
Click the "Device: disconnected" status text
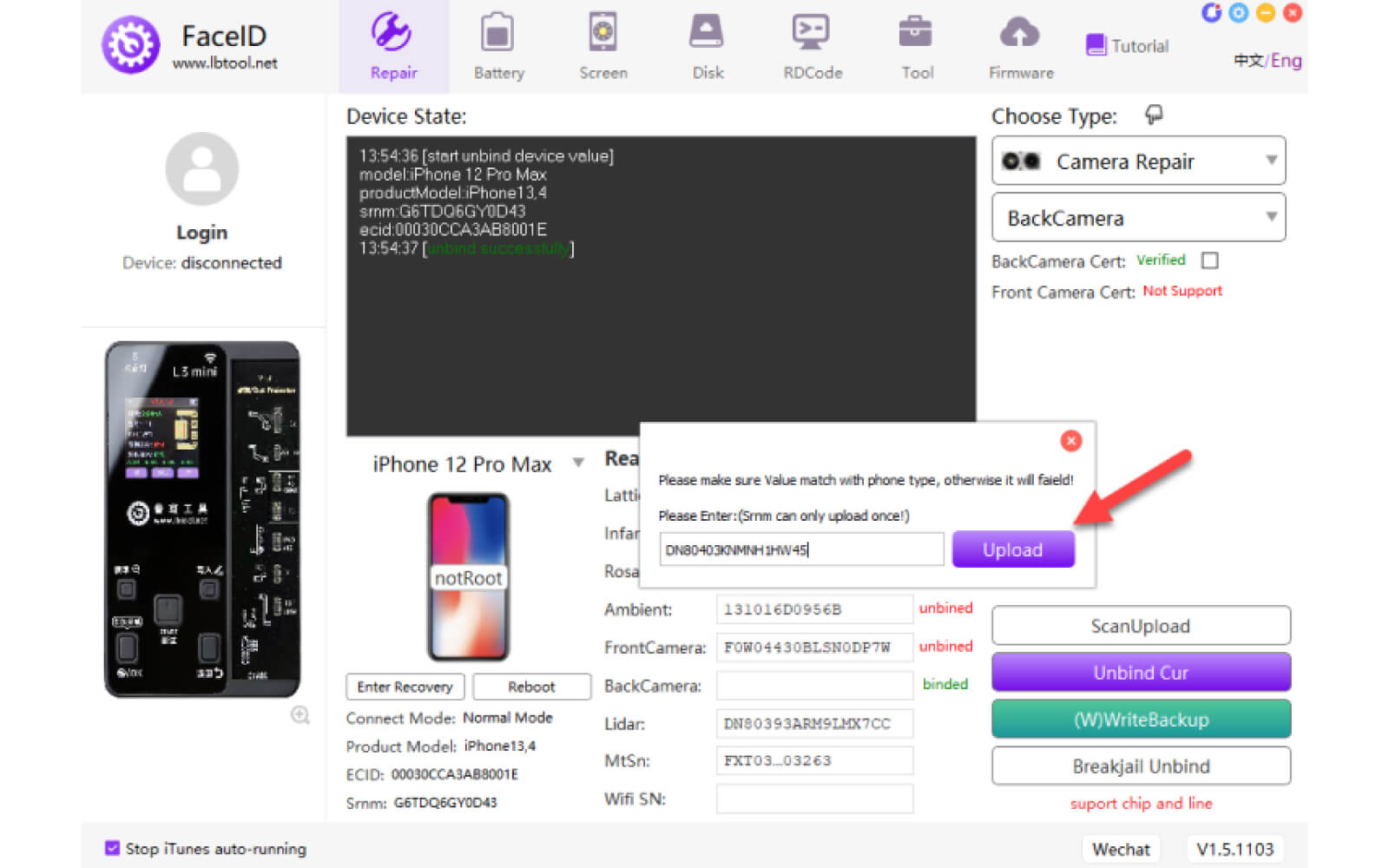coord(202,263)
